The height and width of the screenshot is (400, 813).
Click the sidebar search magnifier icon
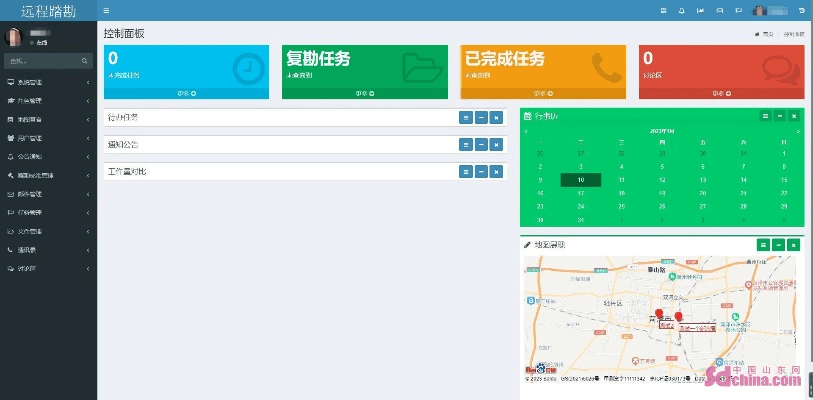[x=85, y=61]
